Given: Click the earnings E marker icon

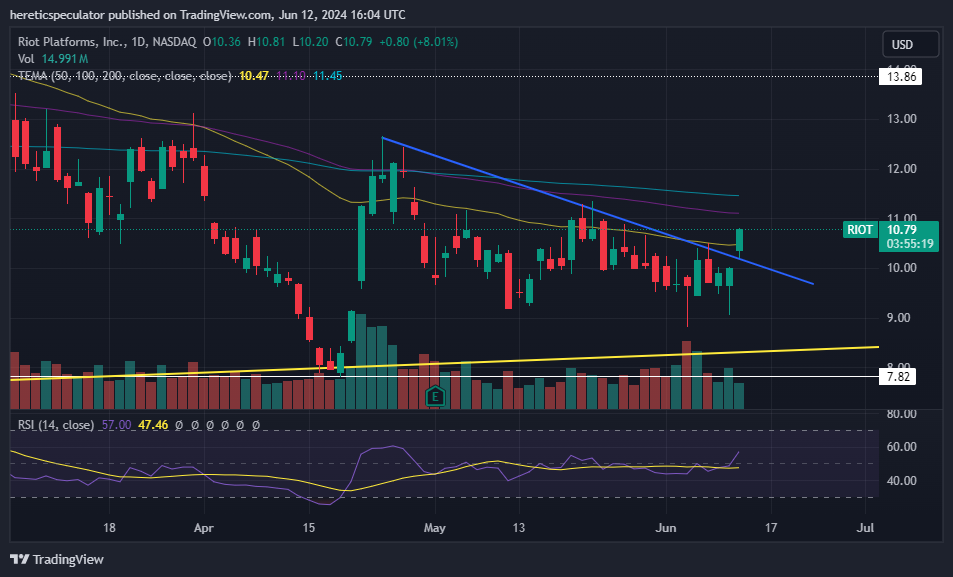Looking at the screenshot, I should pyautogui.click(x=435, y=396).
